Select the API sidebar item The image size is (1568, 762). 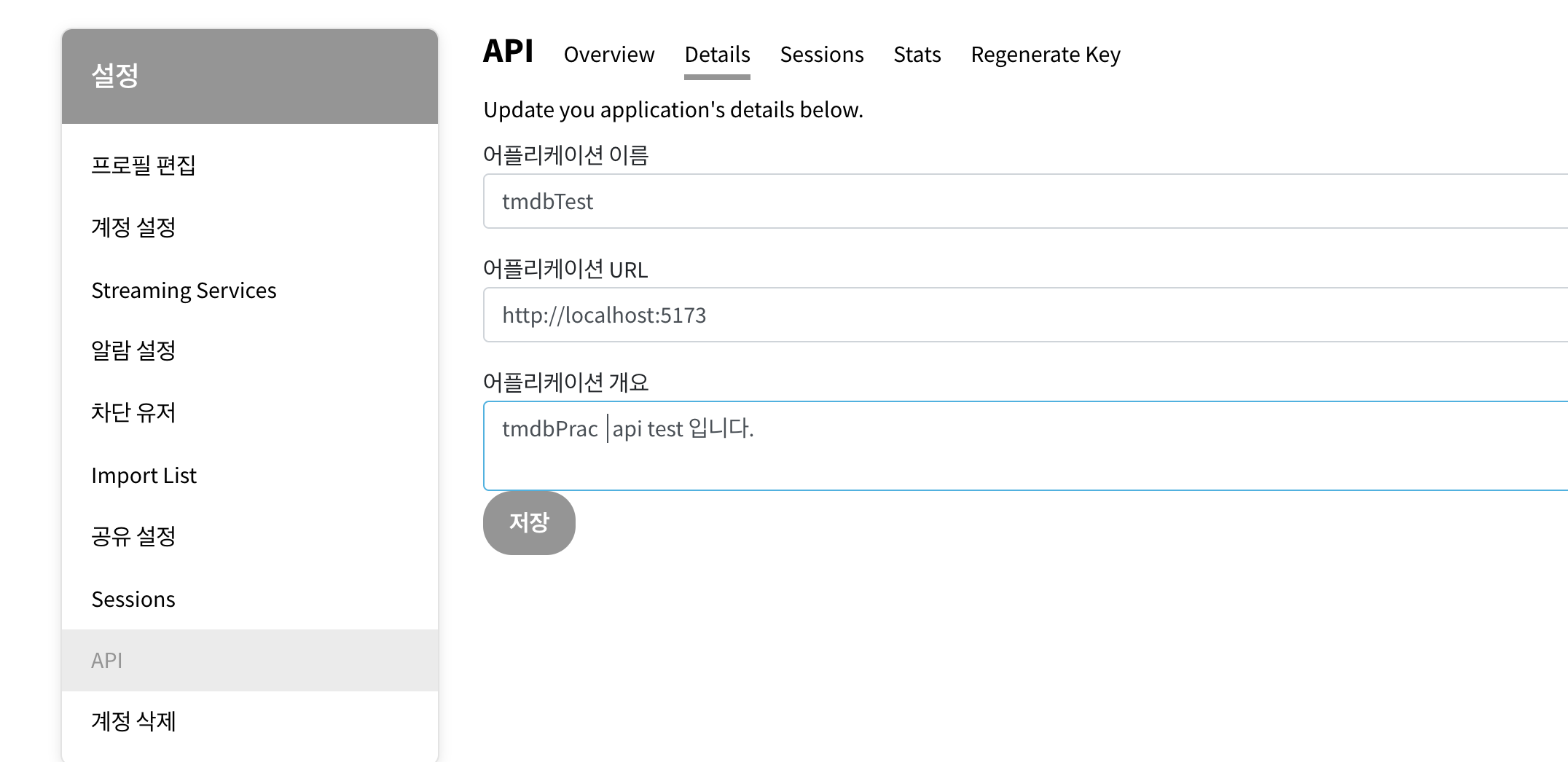[106, 660]
